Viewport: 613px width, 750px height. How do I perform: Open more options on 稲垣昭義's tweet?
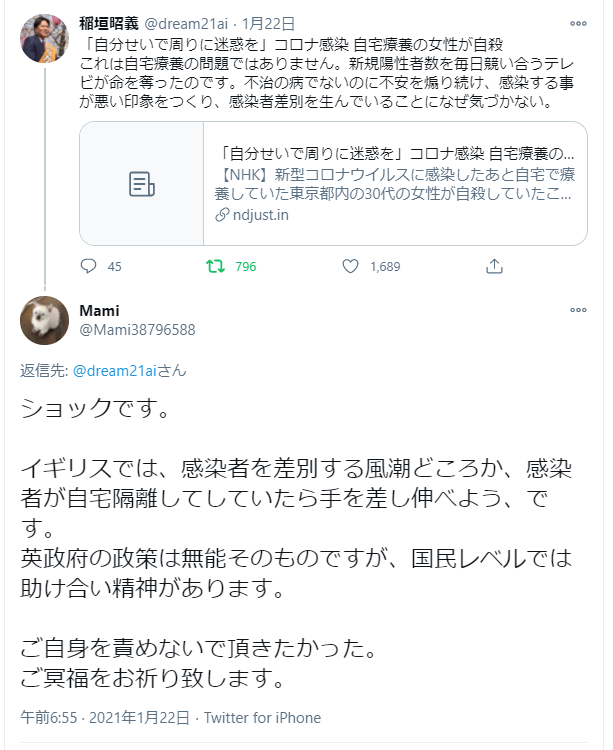578,21
